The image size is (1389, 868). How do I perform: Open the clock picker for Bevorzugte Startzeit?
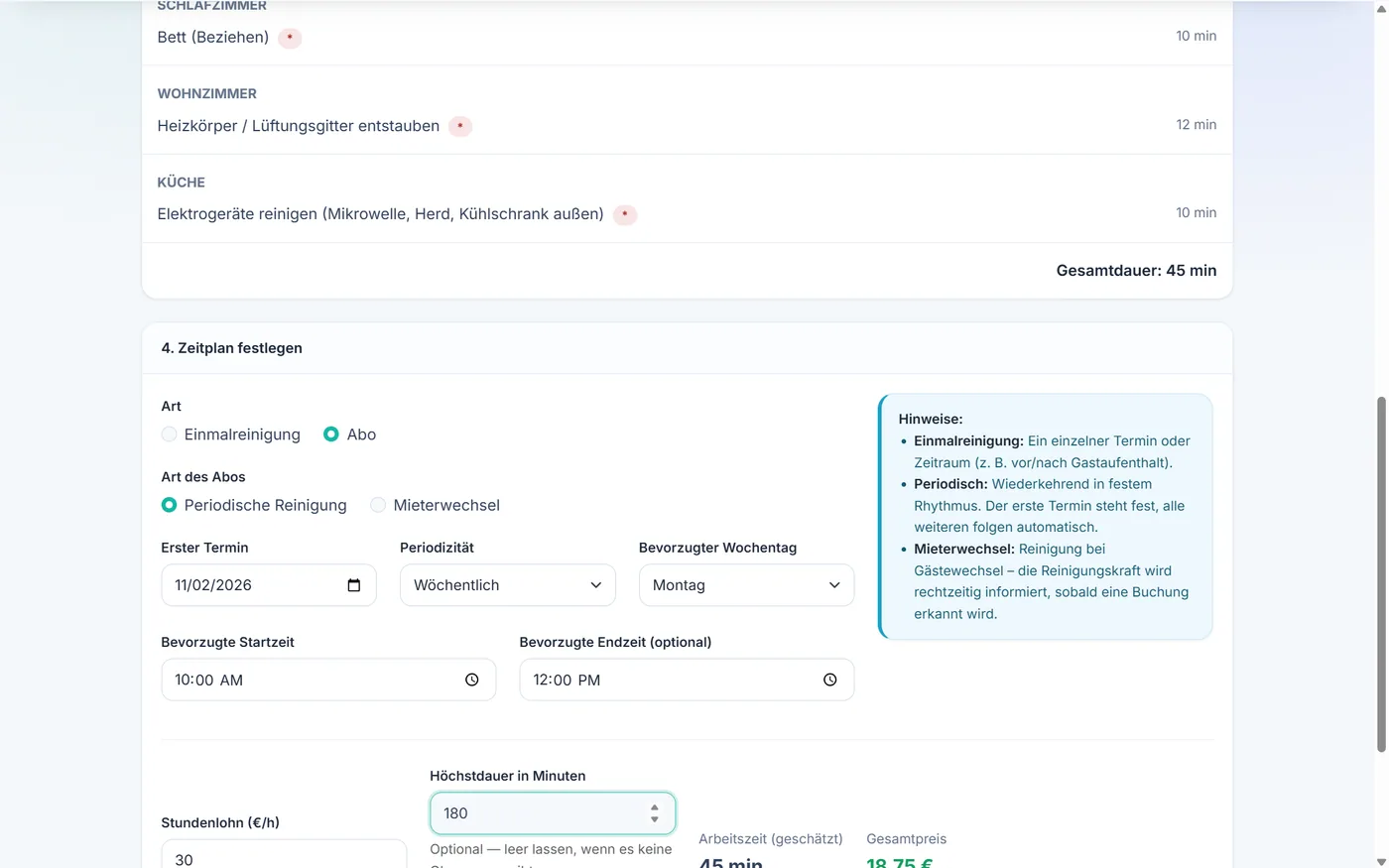pos(472,680)
